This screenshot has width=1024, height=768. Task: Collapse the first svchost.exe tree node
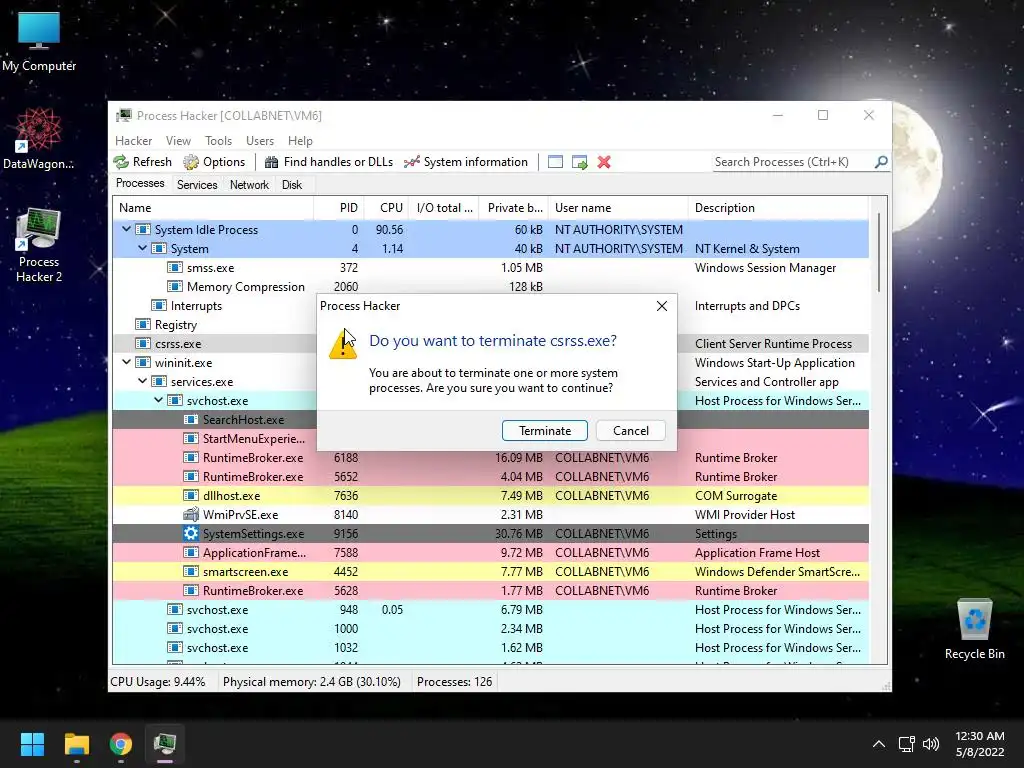(x=159, y=400)
